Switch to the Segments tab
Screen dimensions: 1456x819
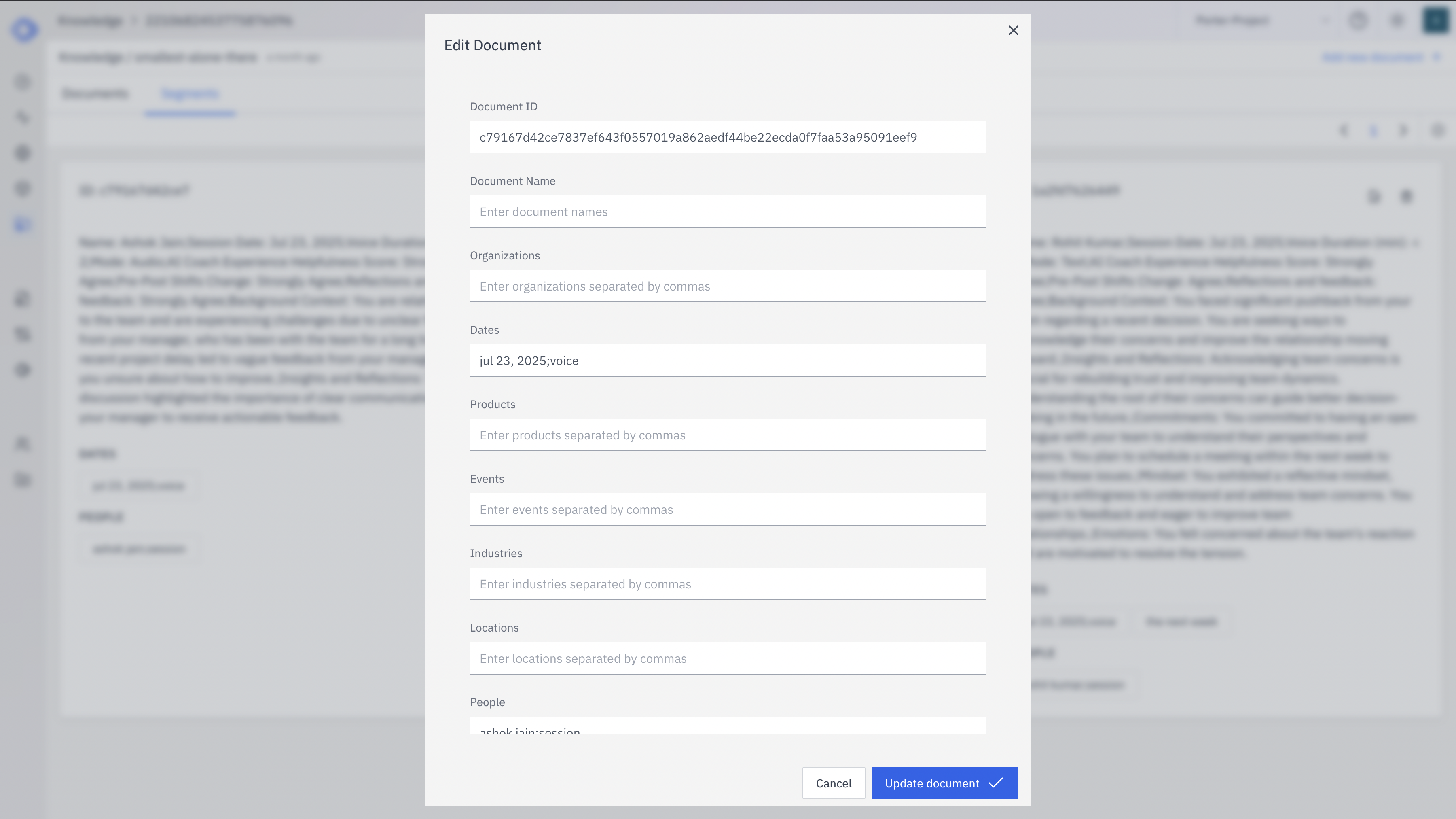[x=190, y=93]
